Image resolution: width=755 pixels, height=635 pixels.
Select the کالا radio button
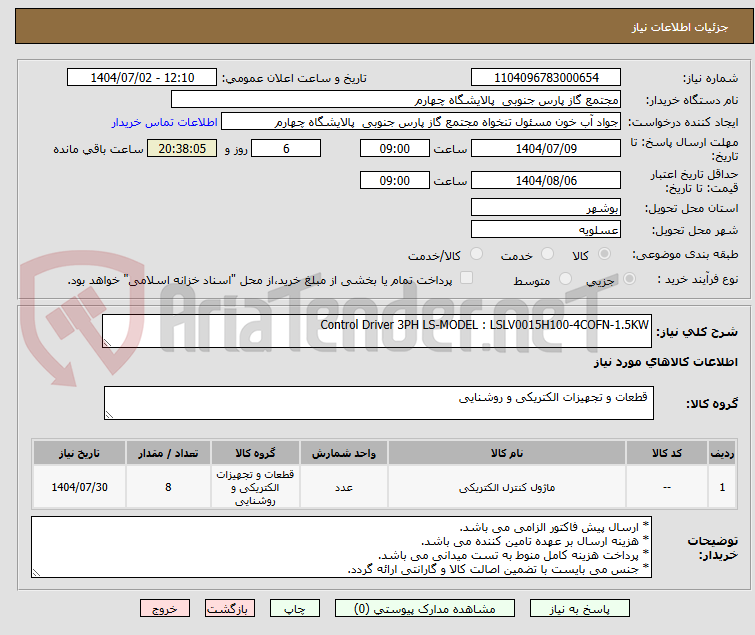604,254
